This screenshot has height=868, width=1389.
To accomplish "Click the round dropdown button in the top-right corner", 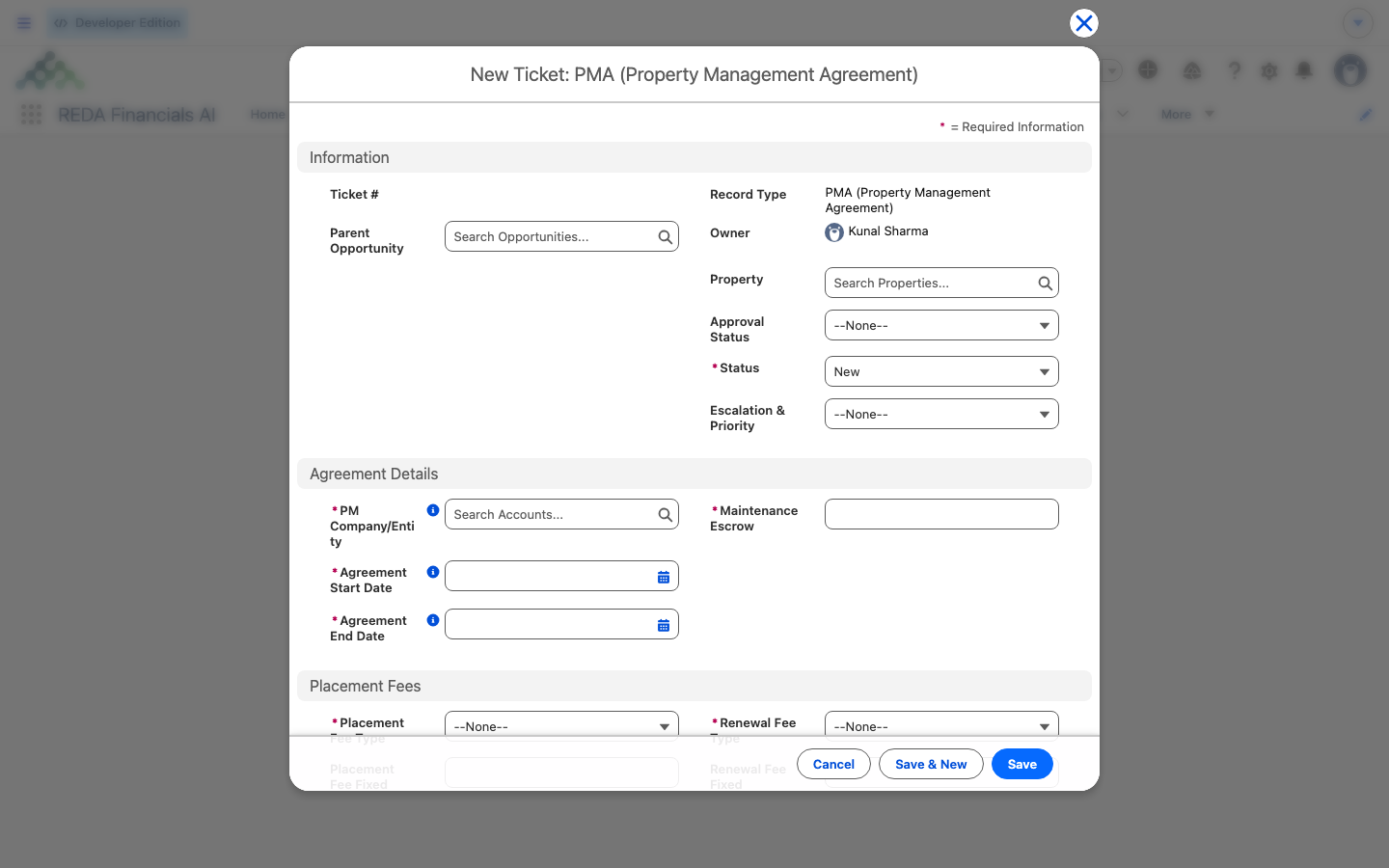I will point(1357,23).
